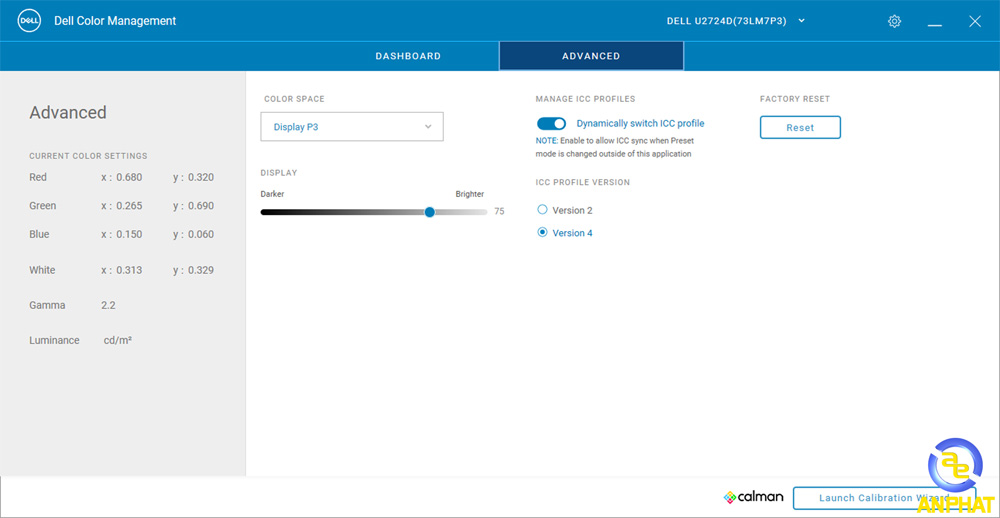
Task: Open the Display P3 color space dropdown
Action: point(352,127)
